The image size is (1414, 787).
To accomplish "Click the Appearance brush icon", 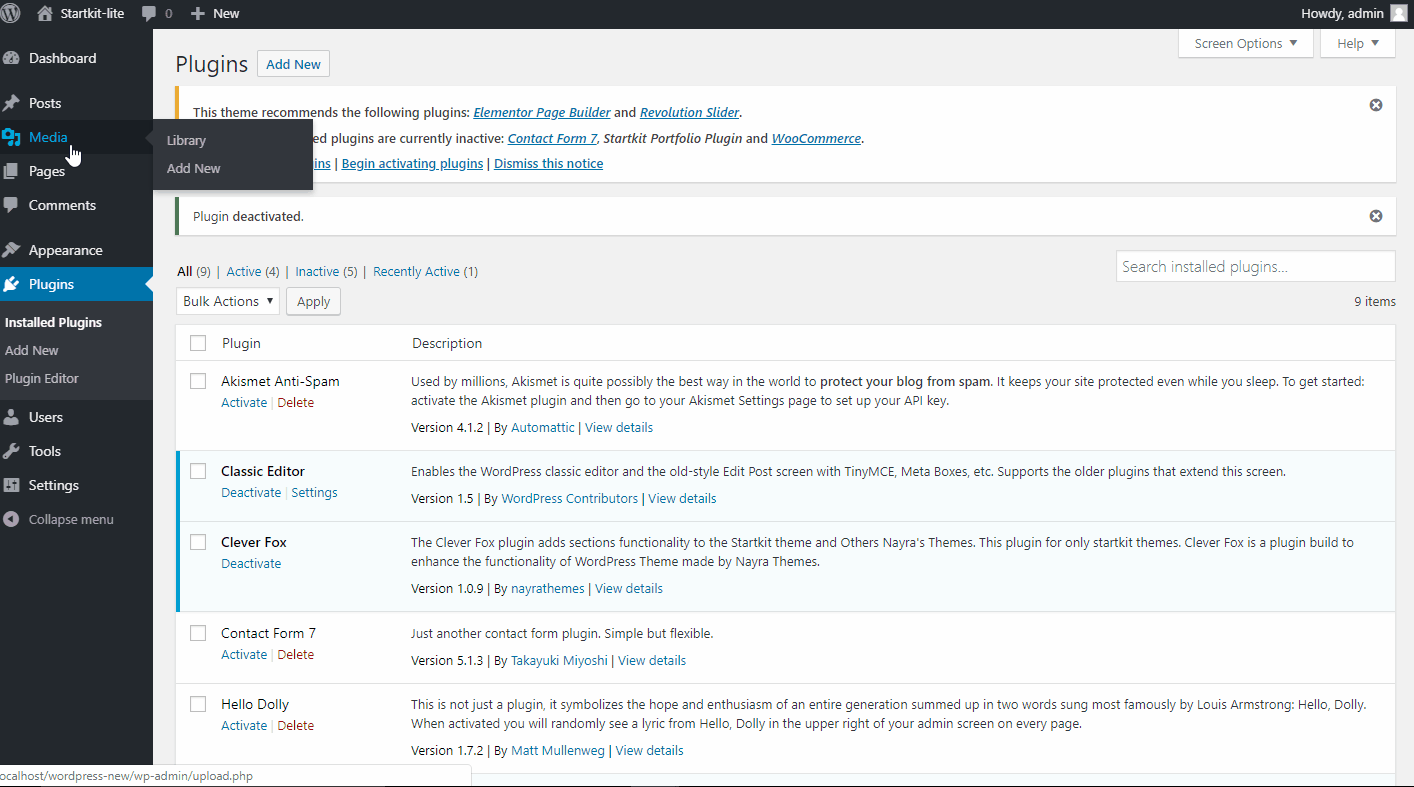I will 12,250.
